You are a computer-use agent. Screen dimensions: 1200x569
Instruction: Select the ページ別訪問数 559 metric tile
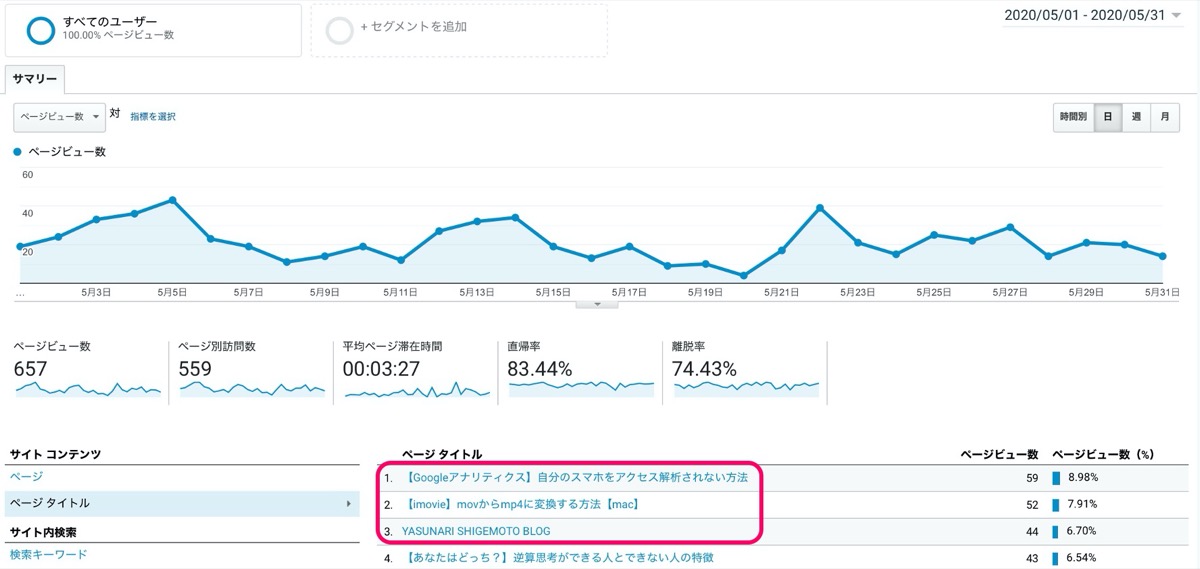[252, 371]
